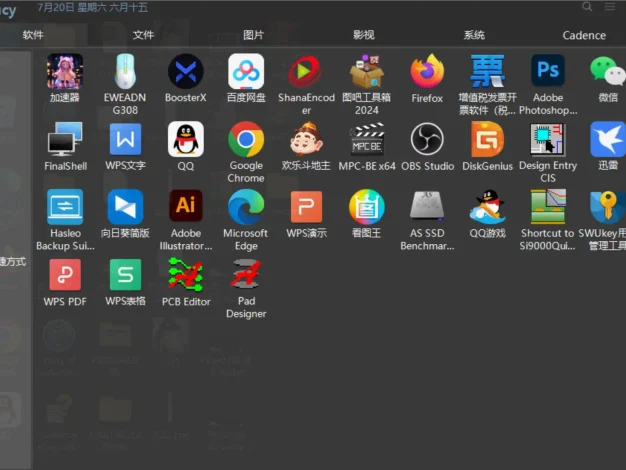Open MPC-BE x64 player
626x470 pixels.
366,139
